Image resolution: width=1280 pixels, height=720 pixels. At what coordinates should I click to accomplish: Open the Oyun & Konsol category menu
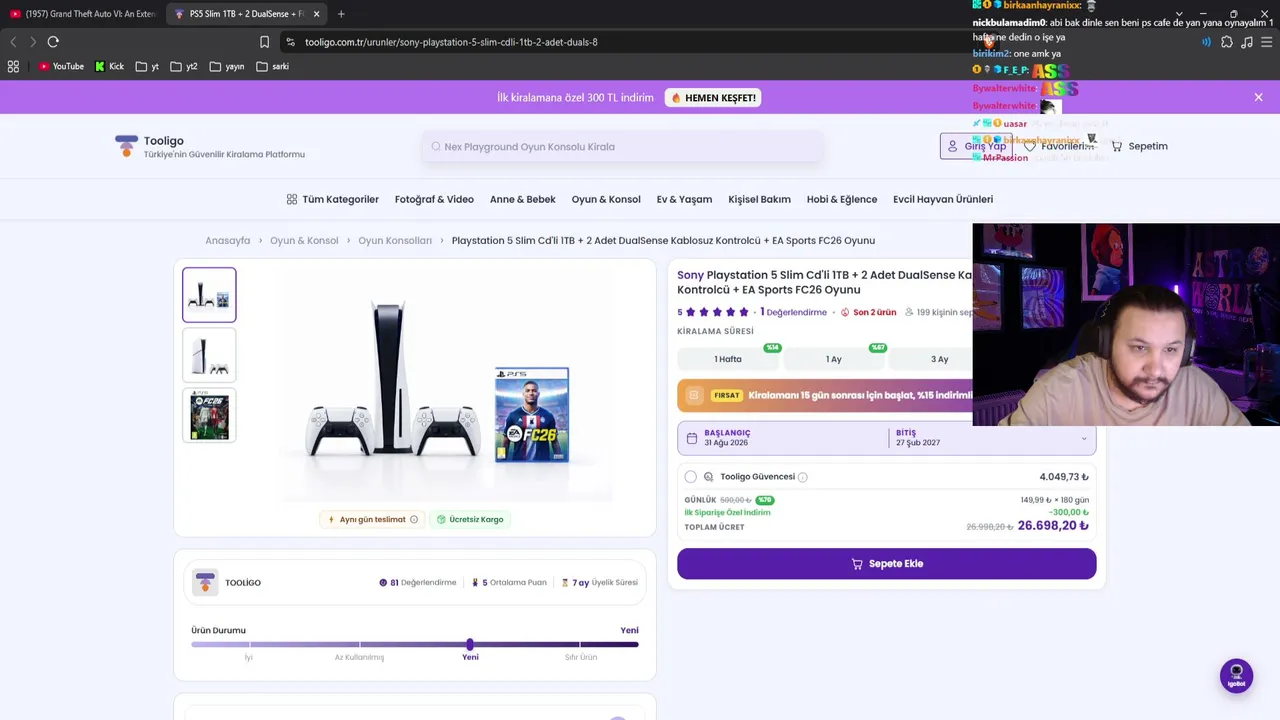tap(606, 200)
